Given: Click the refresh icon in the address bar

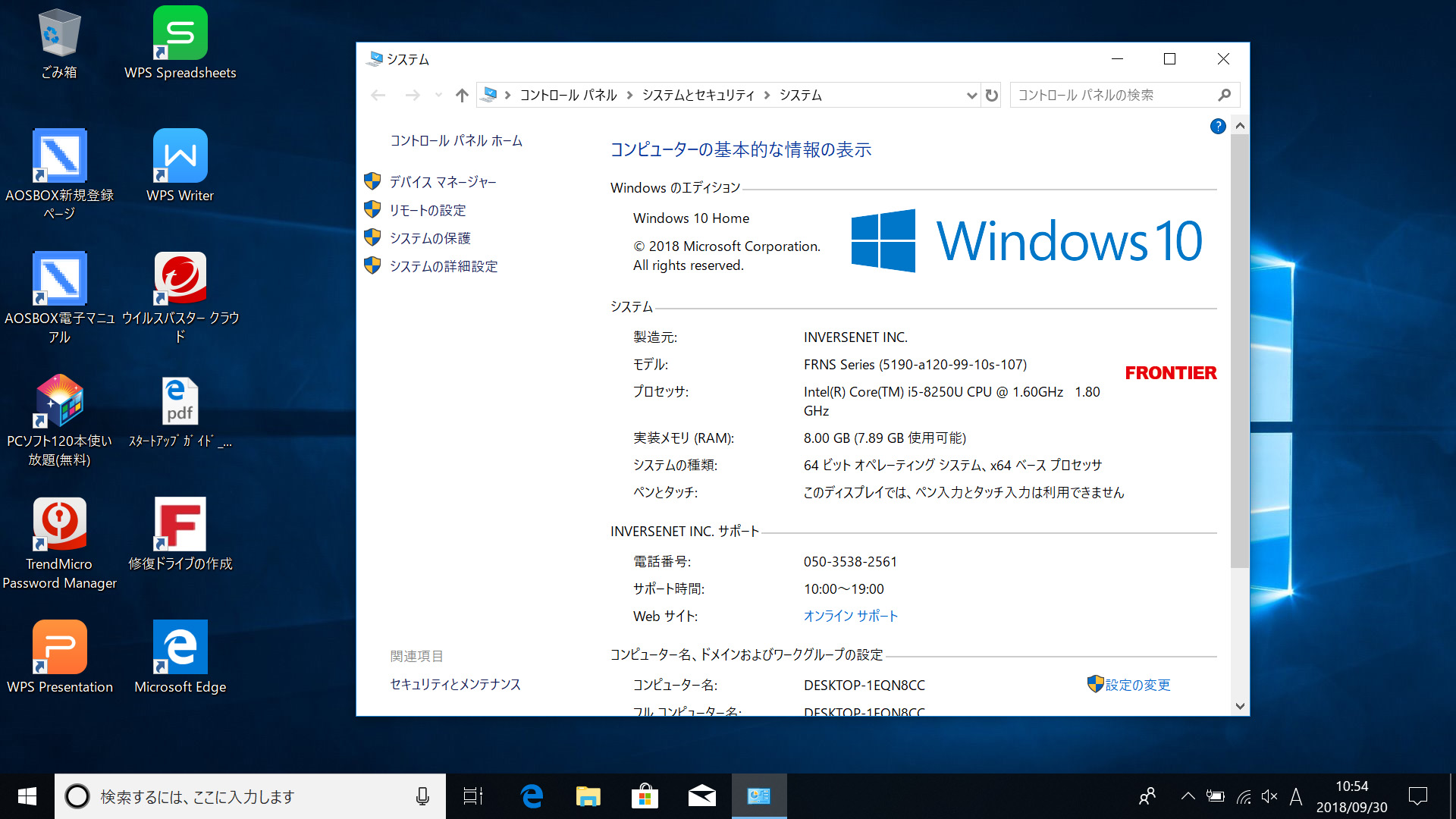Looking at the screenshot, I should [992, 95].
